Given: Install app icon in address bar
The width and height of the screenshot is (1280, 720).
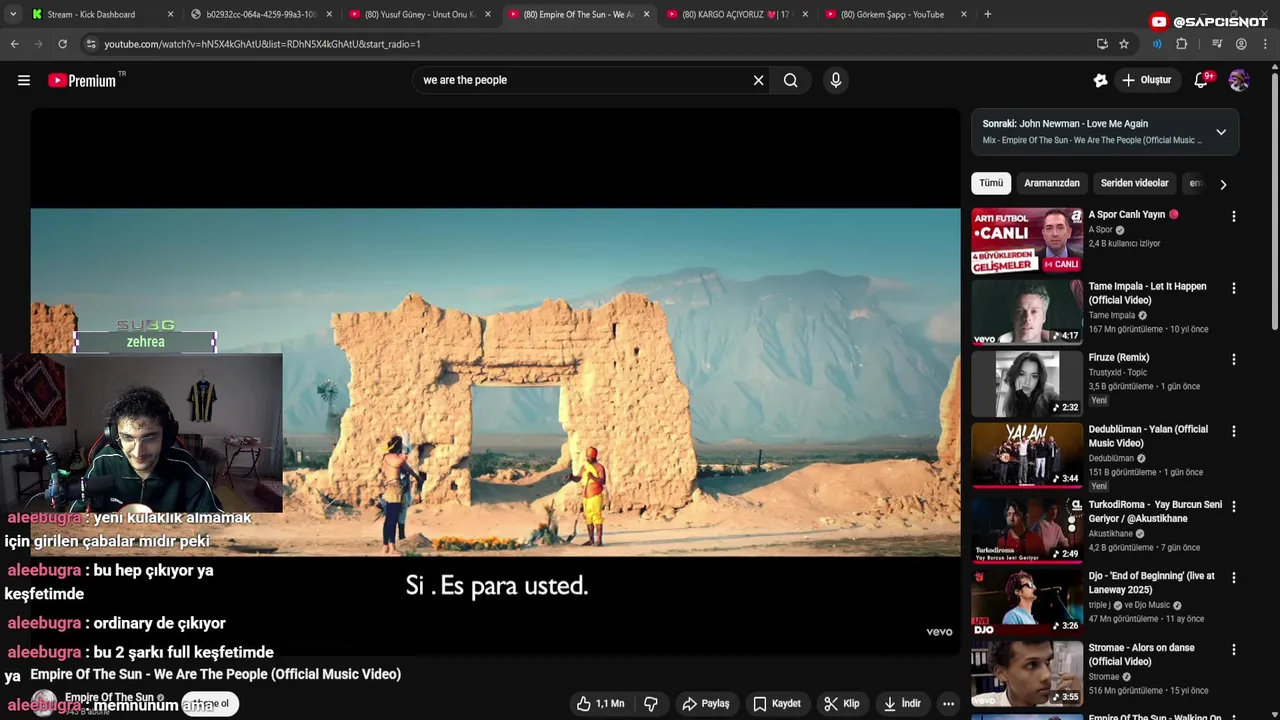Looking at the screenshot, I should click(1102, 44).
